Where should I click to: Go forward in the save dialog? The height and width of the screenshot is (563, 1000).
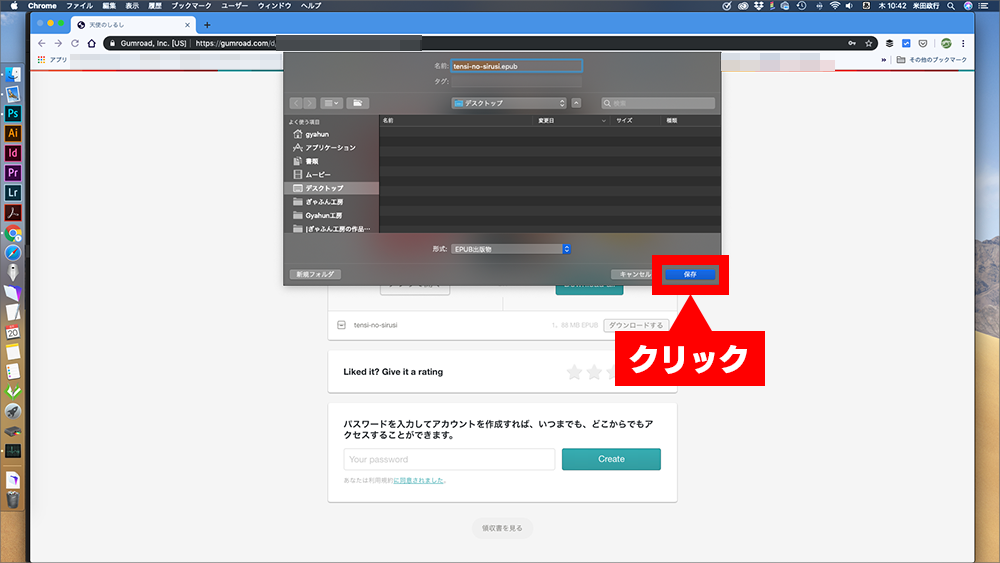coord(310,103)
